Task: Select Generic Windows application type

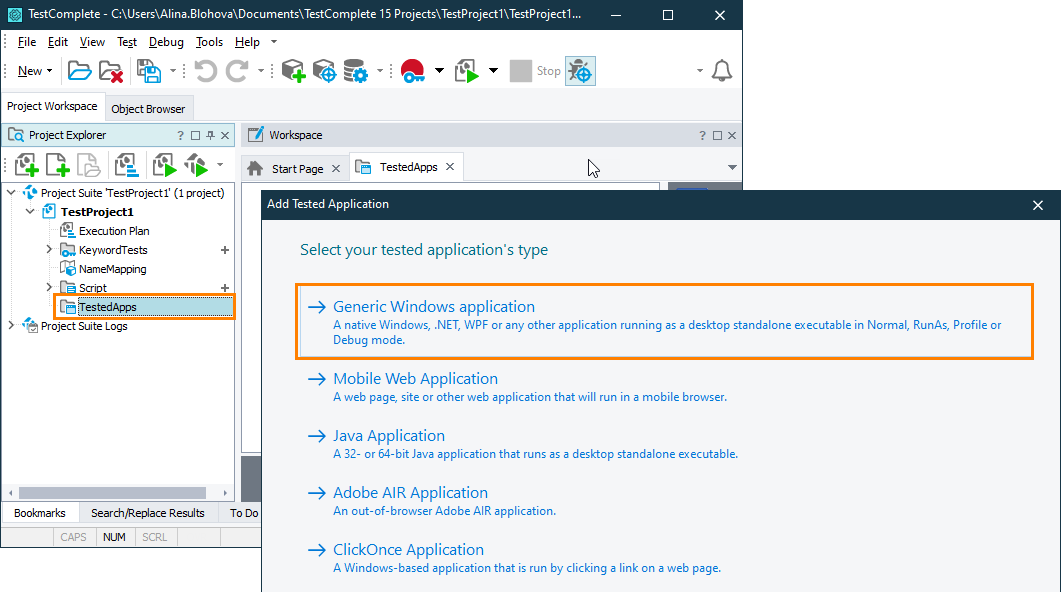Action: click(434, 306)
